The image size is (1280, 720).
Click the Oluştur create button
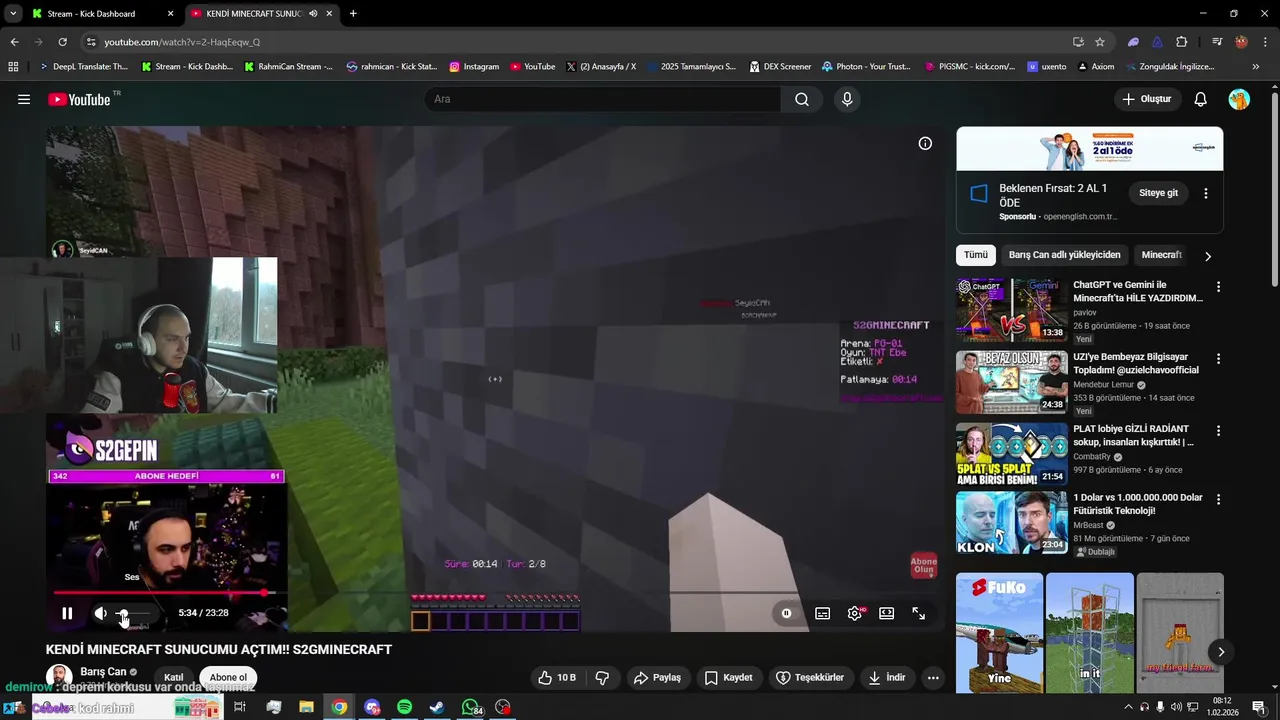pos(1147,99)
